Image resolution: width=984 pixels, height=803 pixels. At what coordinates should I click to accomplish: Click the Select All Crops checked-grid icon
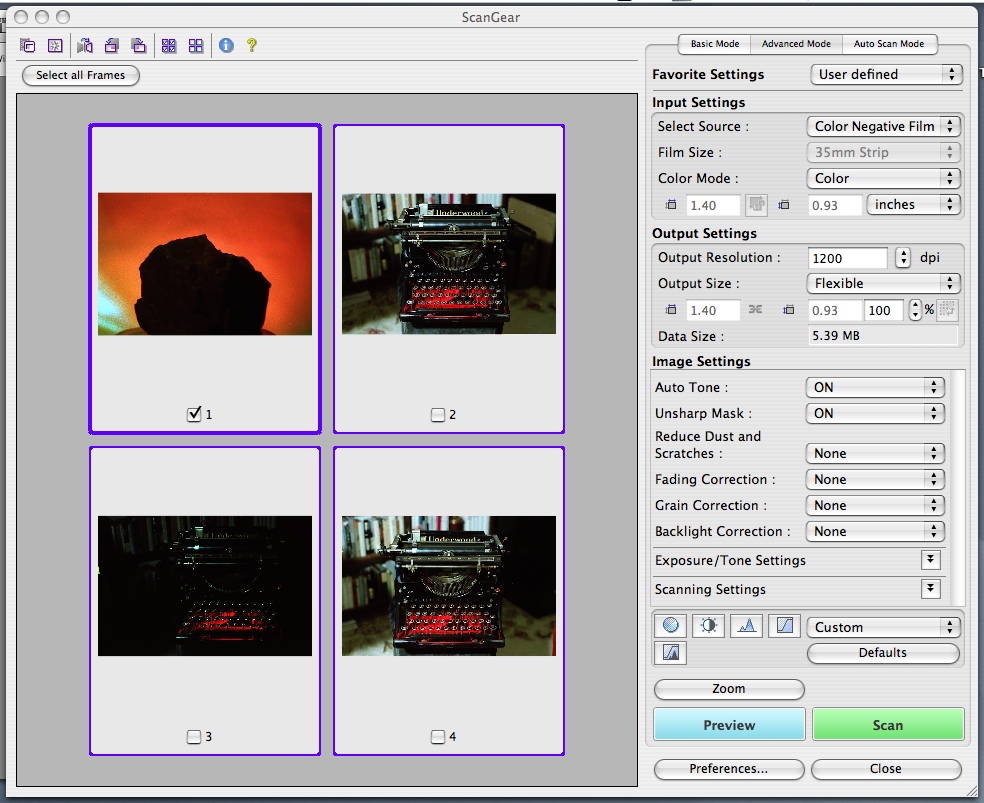point(169,45)
